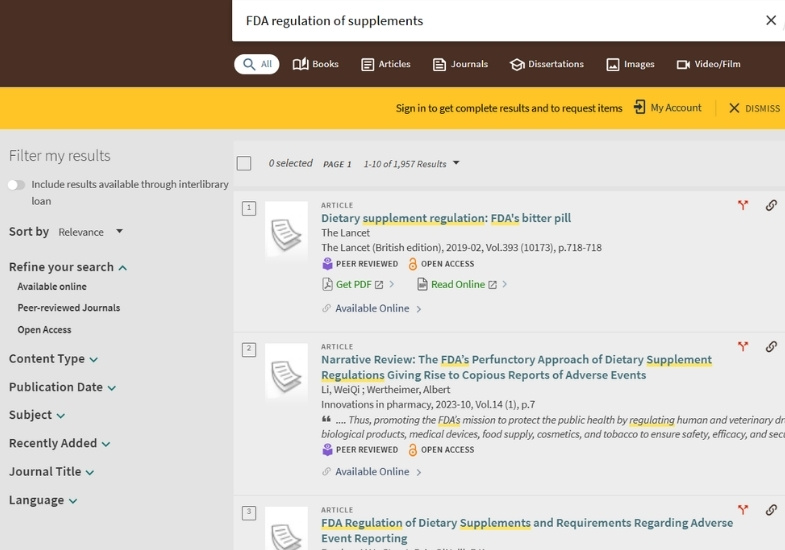Switch to the Articles tab
Viewport: 785px width, 550px height.
click(385, 64)
